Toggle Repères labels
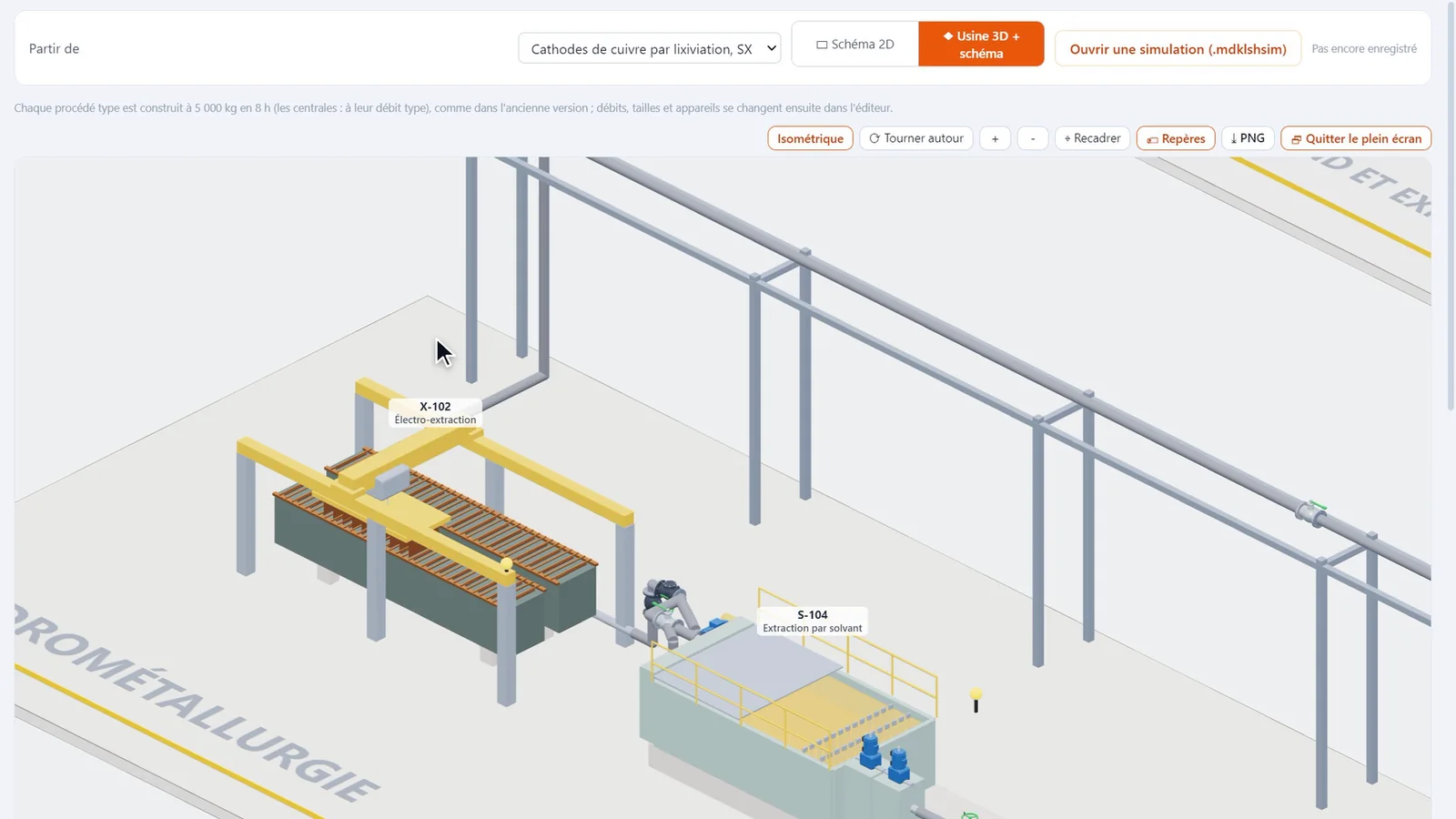The height and width of the screenshot is (819, 1456). tap(1176, 138)
